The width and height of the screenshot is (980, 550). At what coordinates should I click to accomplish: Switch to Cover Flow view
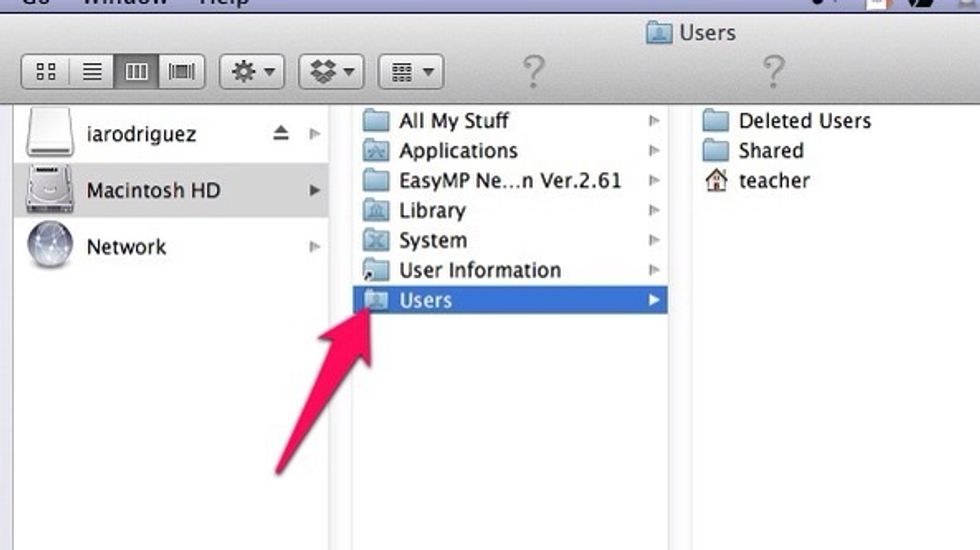tap(181, 72)
